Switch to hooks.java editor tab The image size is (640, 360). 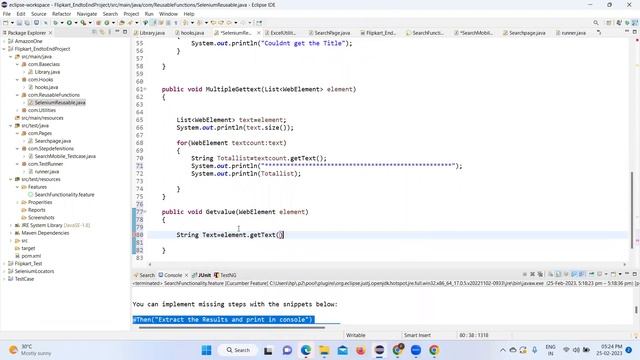click(x=189, y=33)
